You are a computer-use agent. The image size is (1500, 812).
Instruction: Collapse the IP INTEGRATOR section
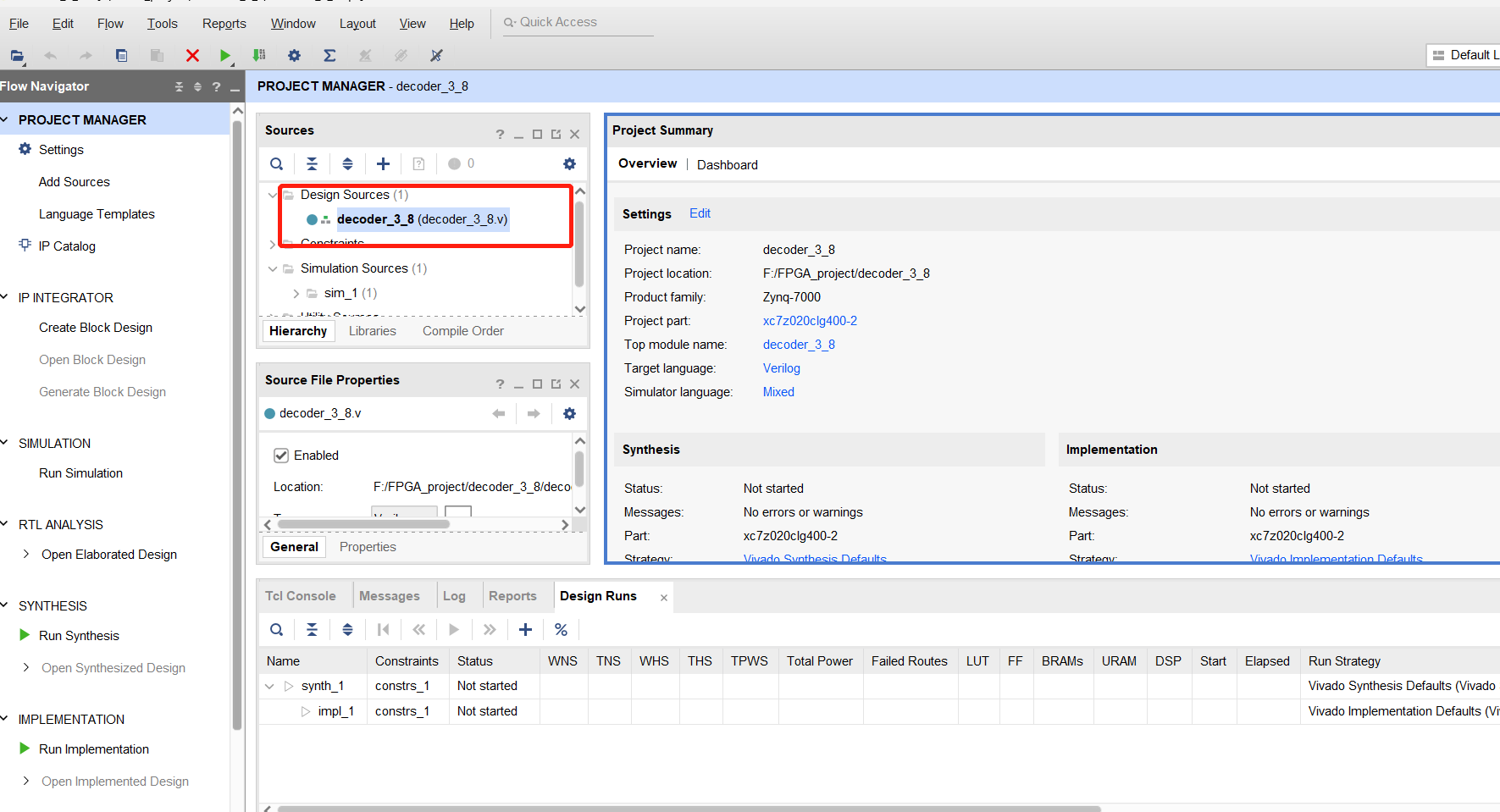coord(5,298)
